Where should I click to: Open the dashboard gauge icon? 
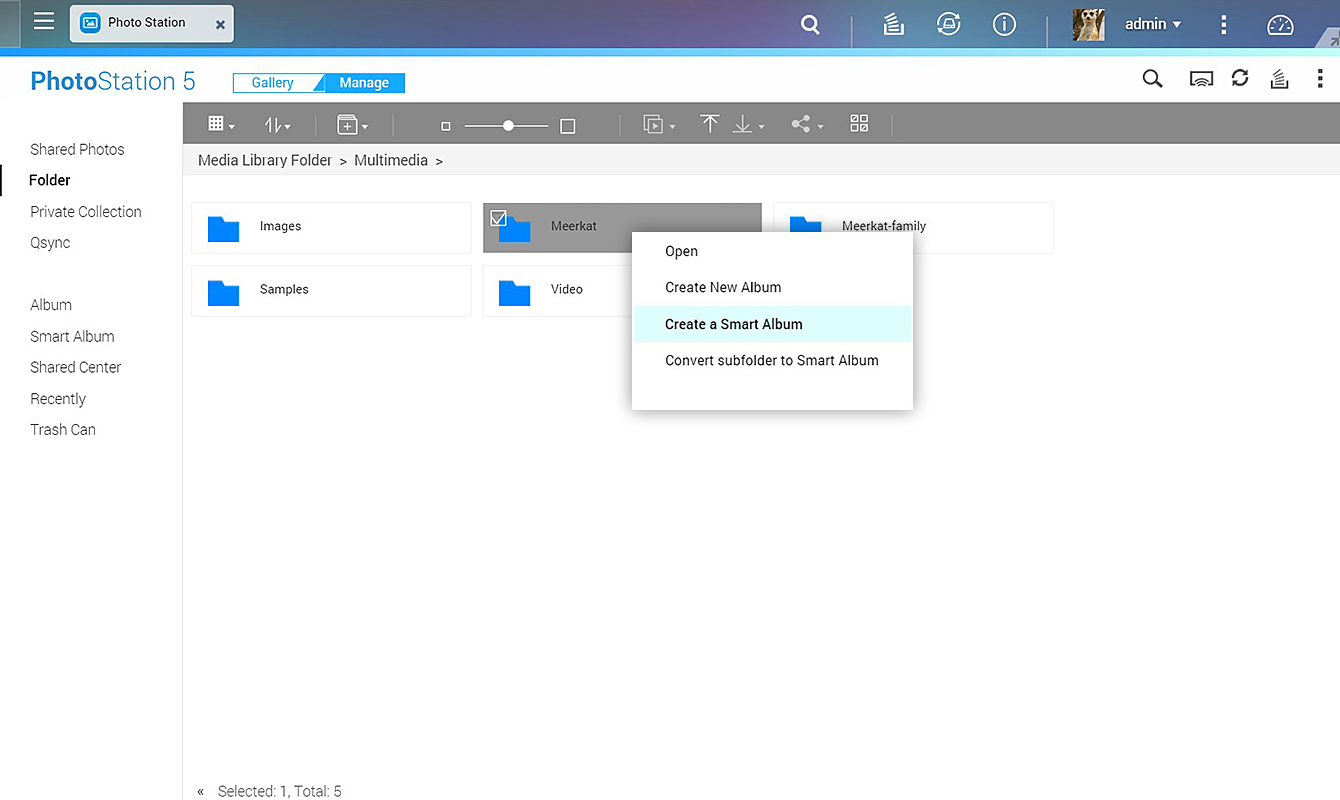1280,25
